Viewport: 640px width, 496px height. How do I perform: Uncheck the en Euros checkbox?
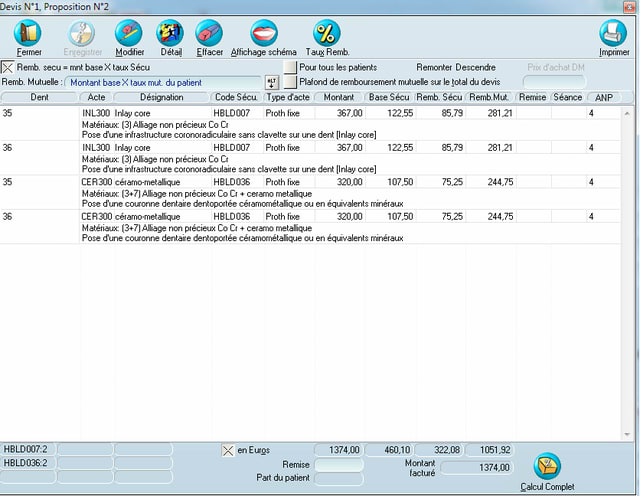tap(228, 450)
